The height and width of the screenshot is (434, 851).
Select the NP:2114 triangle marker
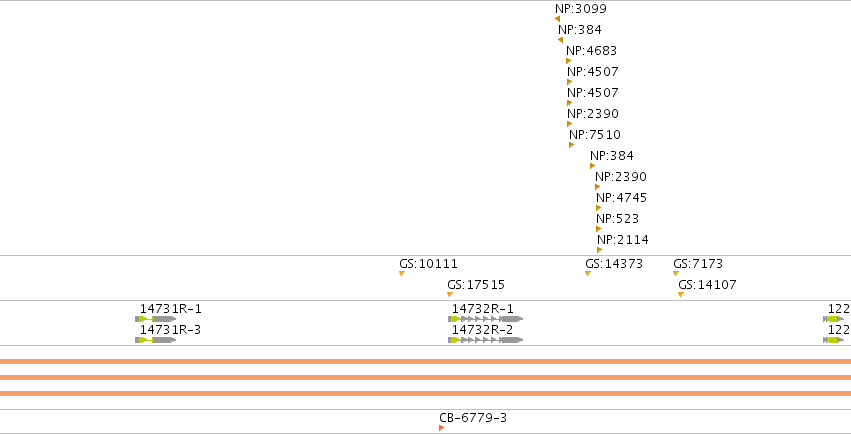tap(600, 250)
